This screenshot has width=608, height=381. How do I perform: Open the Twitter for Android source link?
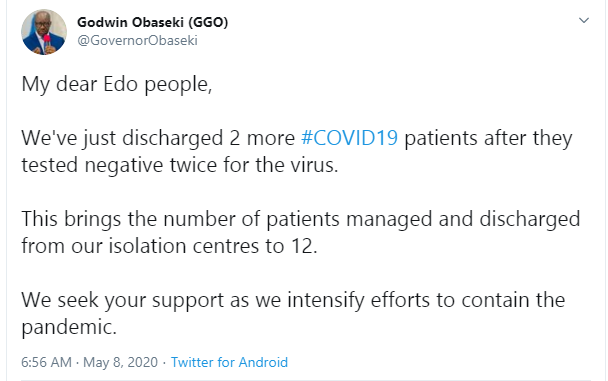pyautogui.click(x=229, y=362)
